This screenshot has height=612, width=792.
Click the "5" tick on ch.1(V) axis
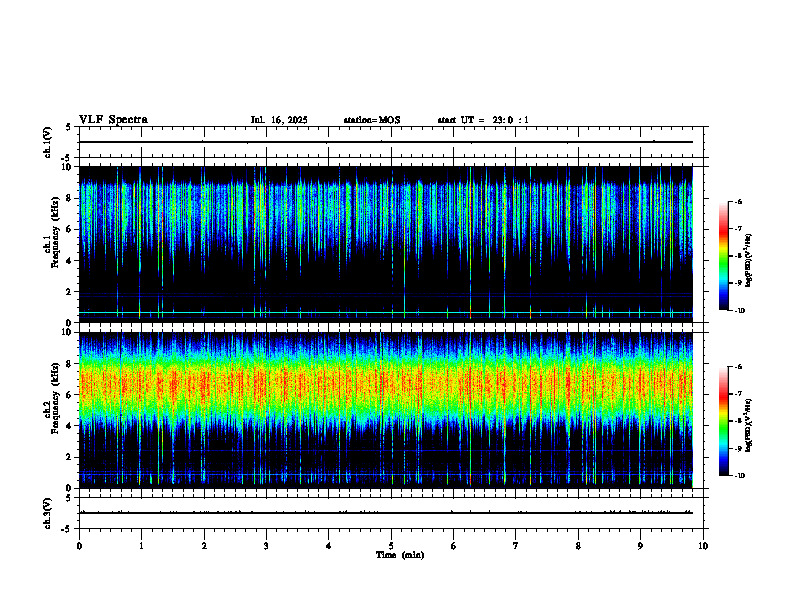pos(69,128)
